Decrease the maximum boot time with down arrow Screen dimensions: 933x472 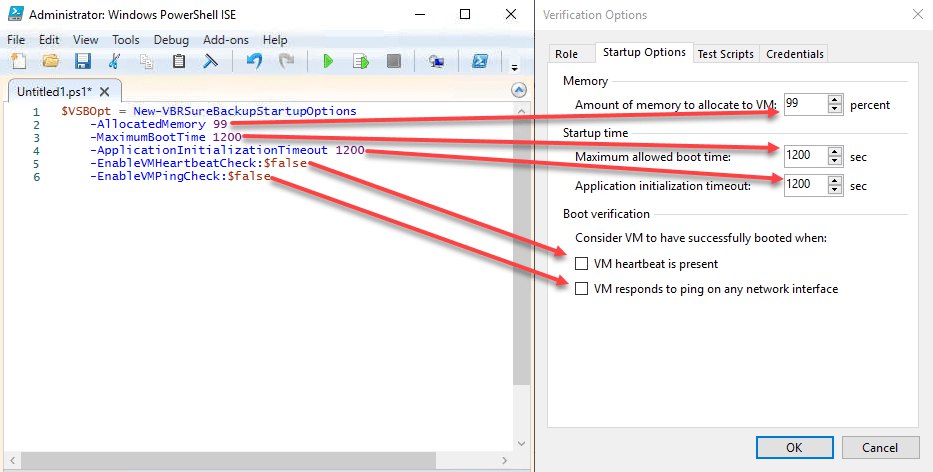click(x=835, y=161)
